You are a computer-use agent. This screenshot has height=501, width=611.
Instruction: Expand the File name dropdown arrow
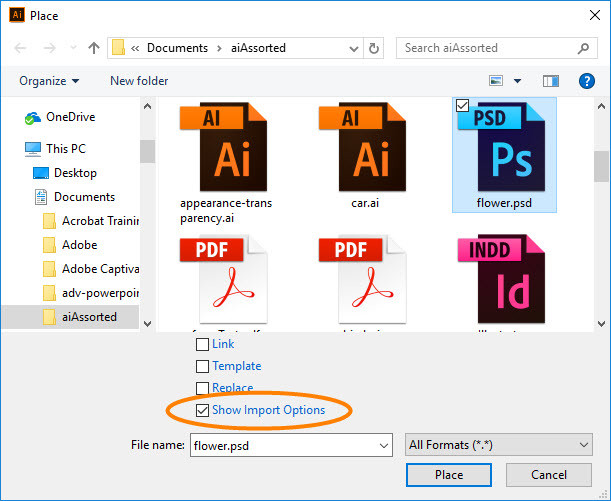pyautogui.click(x=384, y=446)
